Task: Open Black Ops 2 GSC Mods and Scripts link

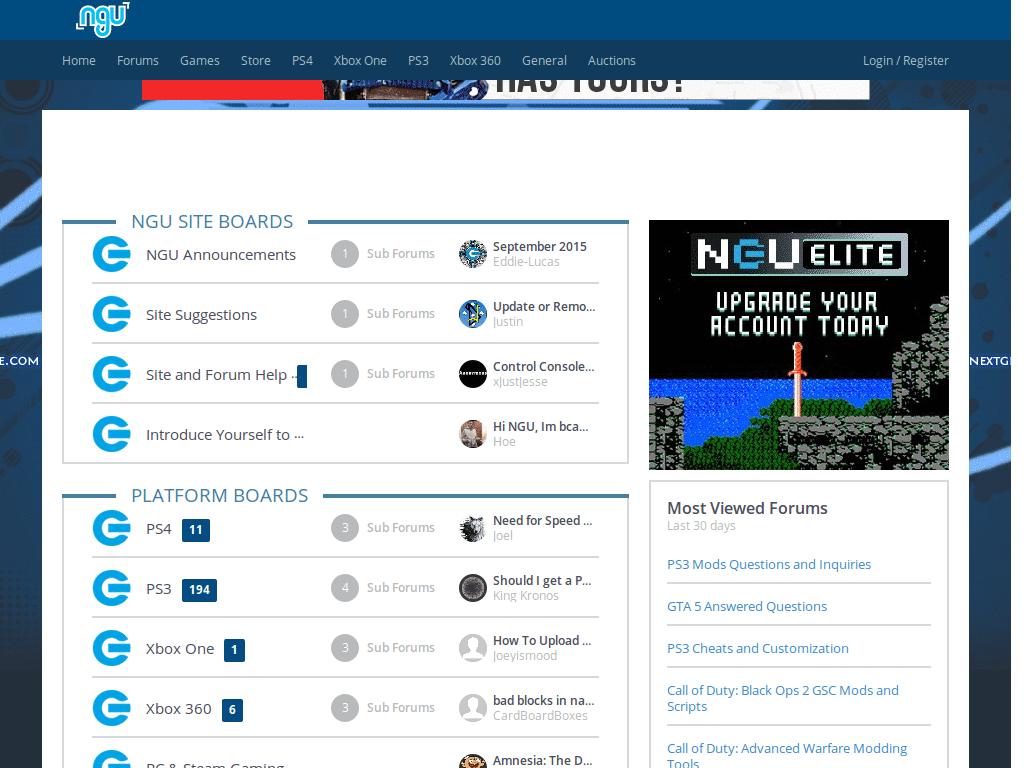Action: tap(782, 699)
